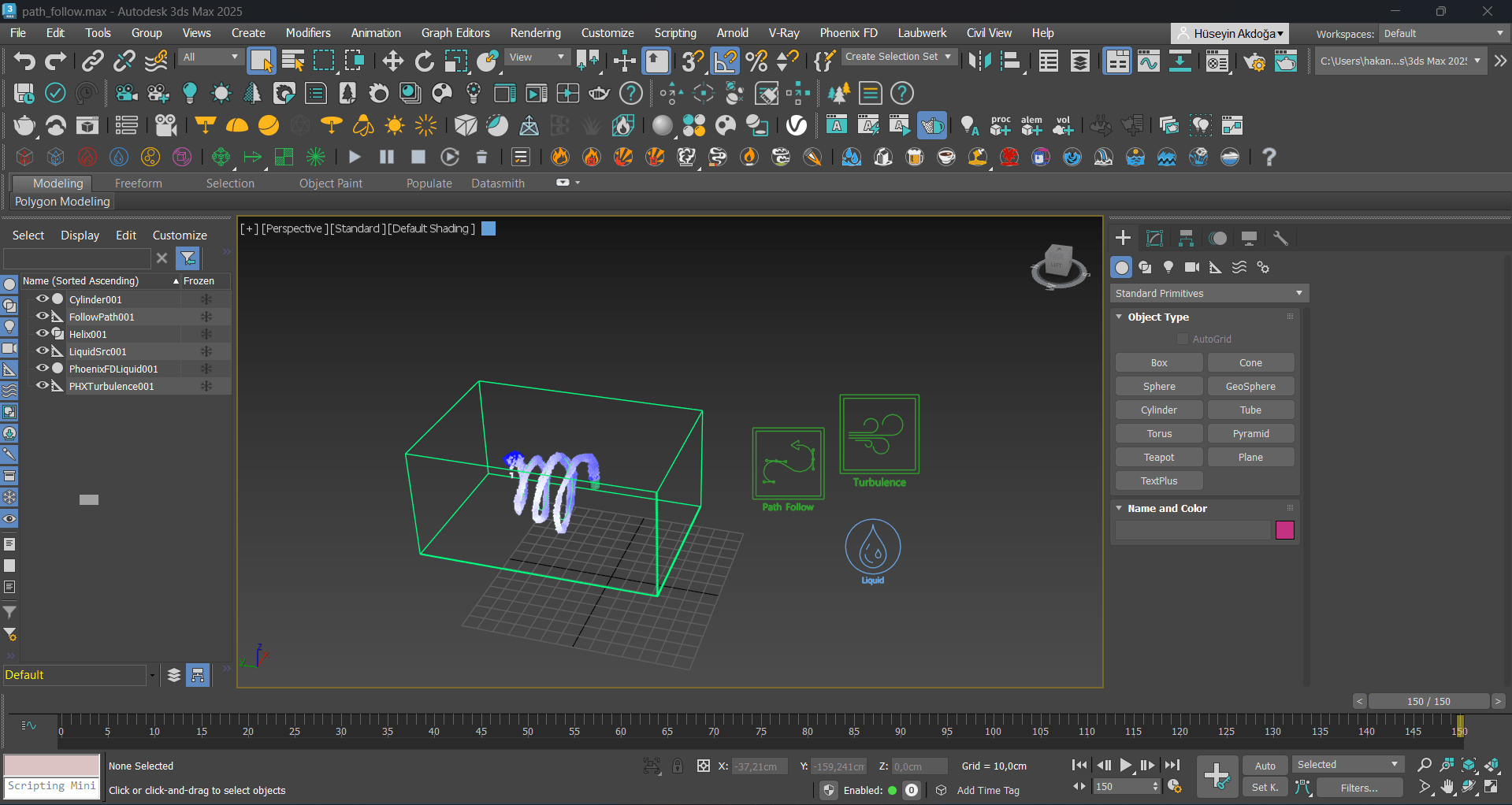Click the Undo icon

(24, 61)
